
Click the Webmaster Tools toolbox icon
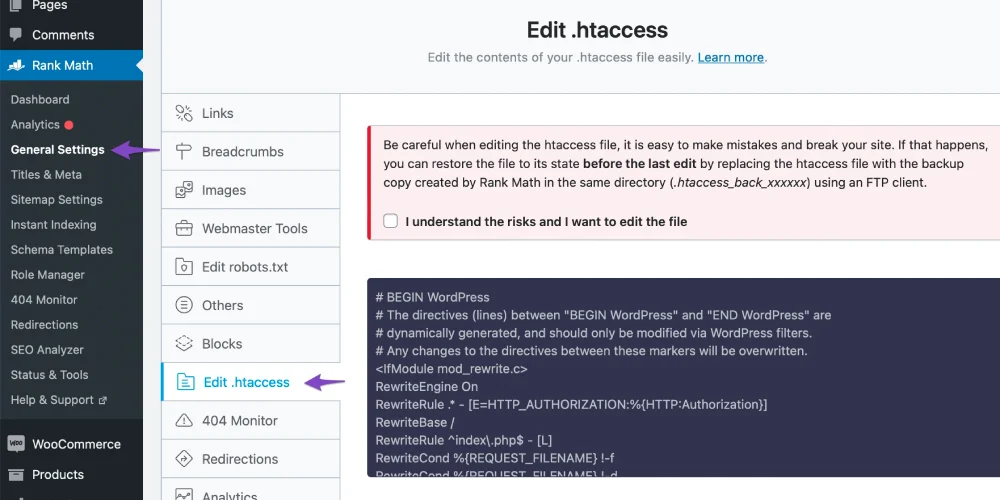184,228
